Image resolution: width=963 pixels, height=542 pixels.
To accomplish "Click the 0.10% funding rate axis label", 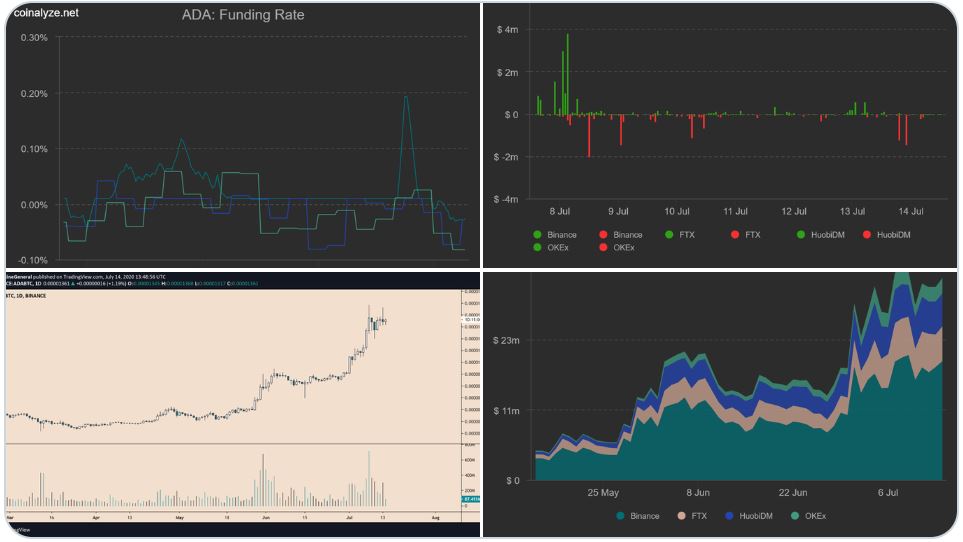I will (34, 149).
